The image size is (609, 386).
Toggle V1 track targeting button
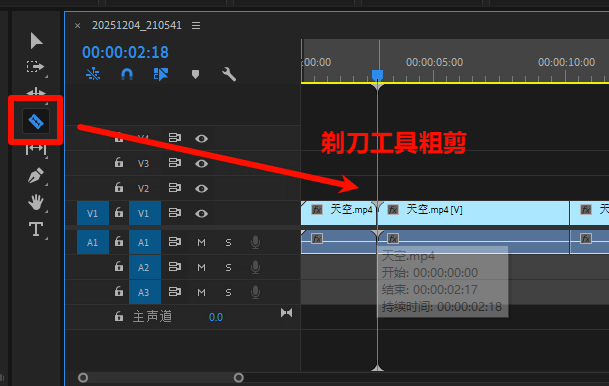pos(145,213)
